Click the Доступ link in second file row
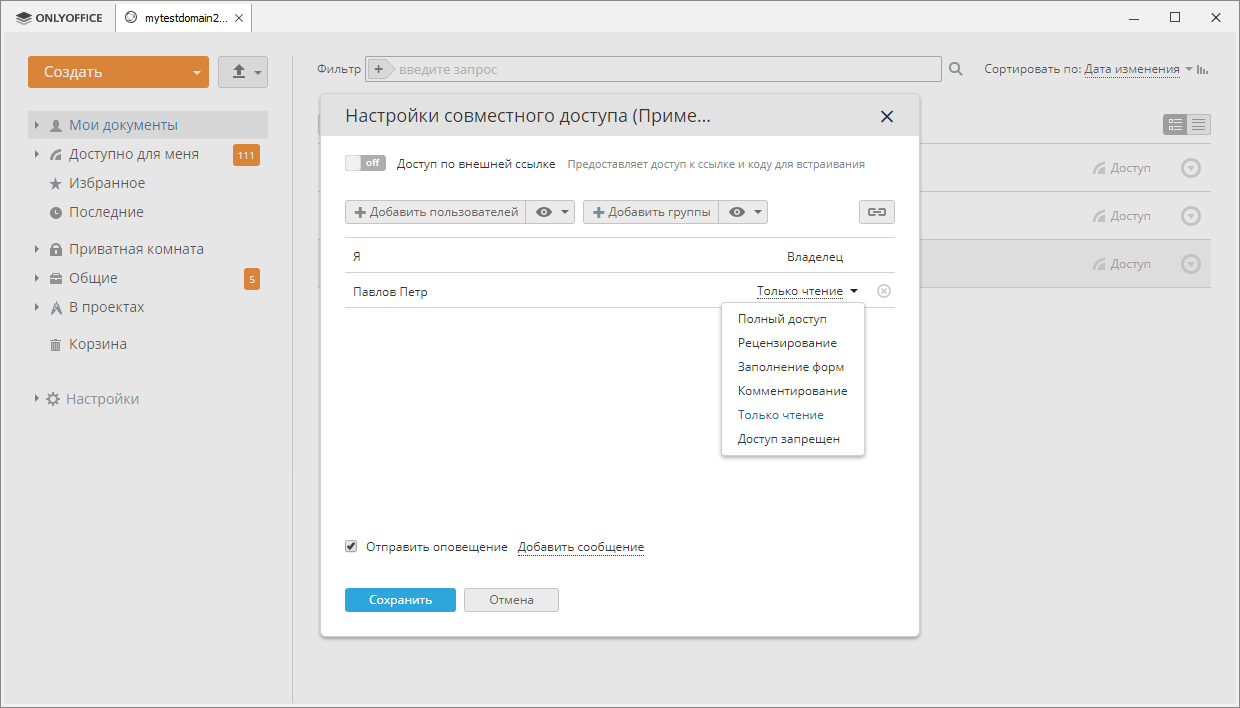This screenshot has height=708, width=1240. (x=1122, y=216)
